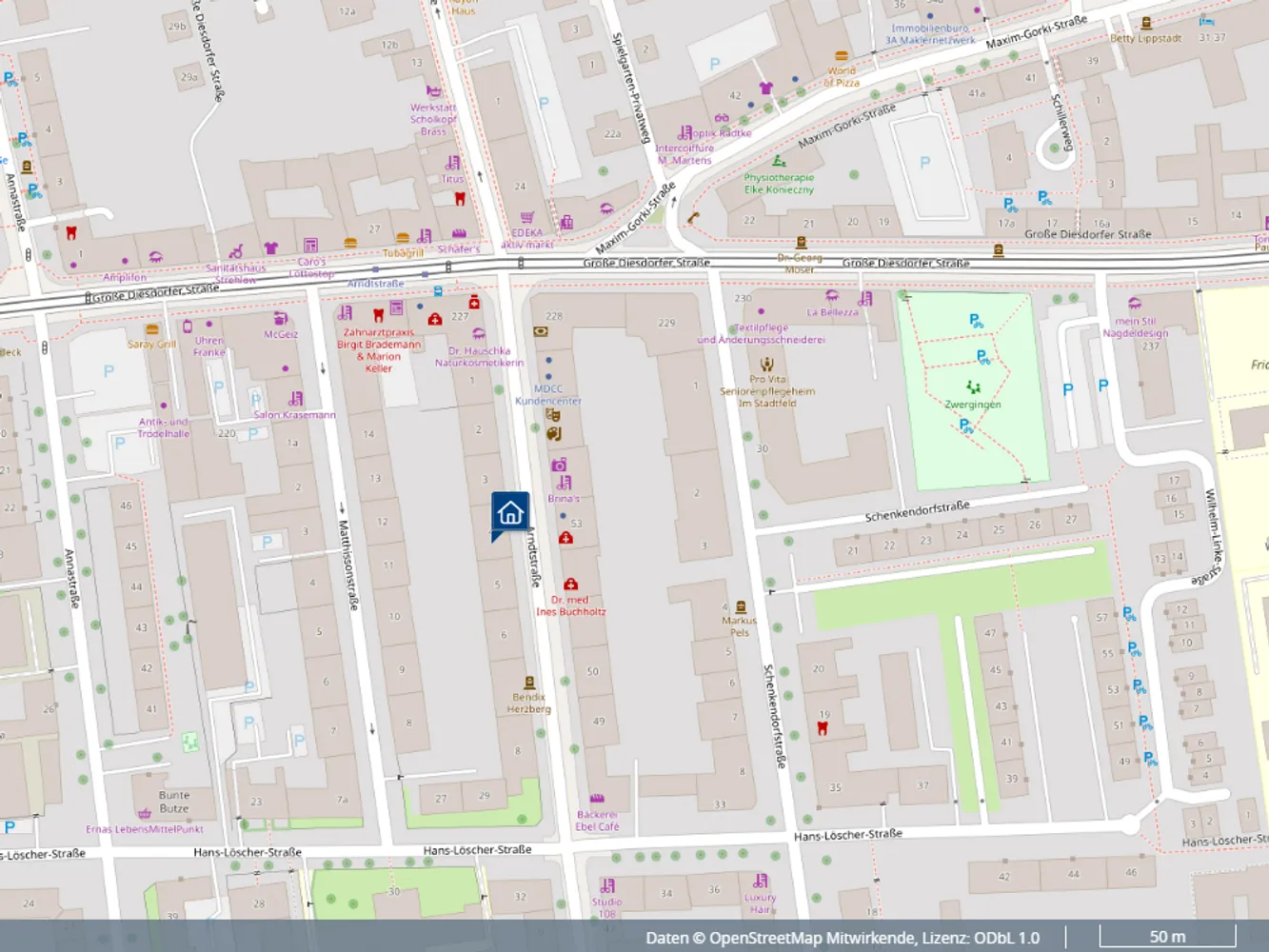The height and width of the screenshot is (952, 1269).
Task: Click the EDEKA aktiv markt shopping cart icon
Action: point(526,217)
